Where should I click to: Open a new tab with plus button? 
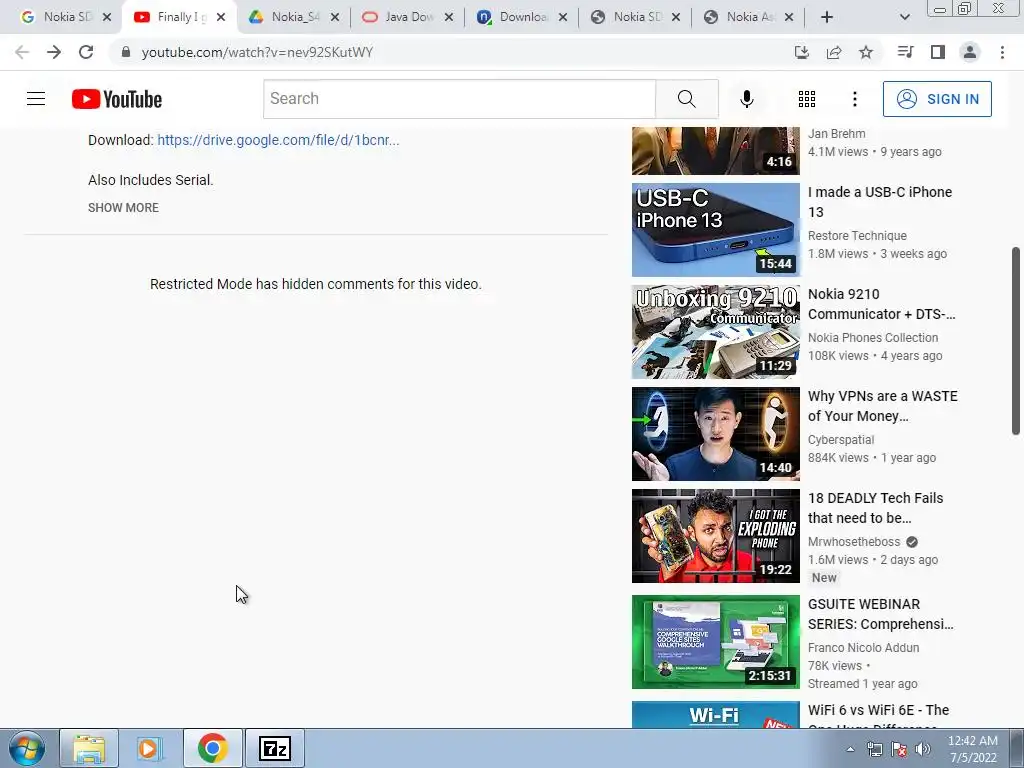pyautogui.click(x=827, y=17)
